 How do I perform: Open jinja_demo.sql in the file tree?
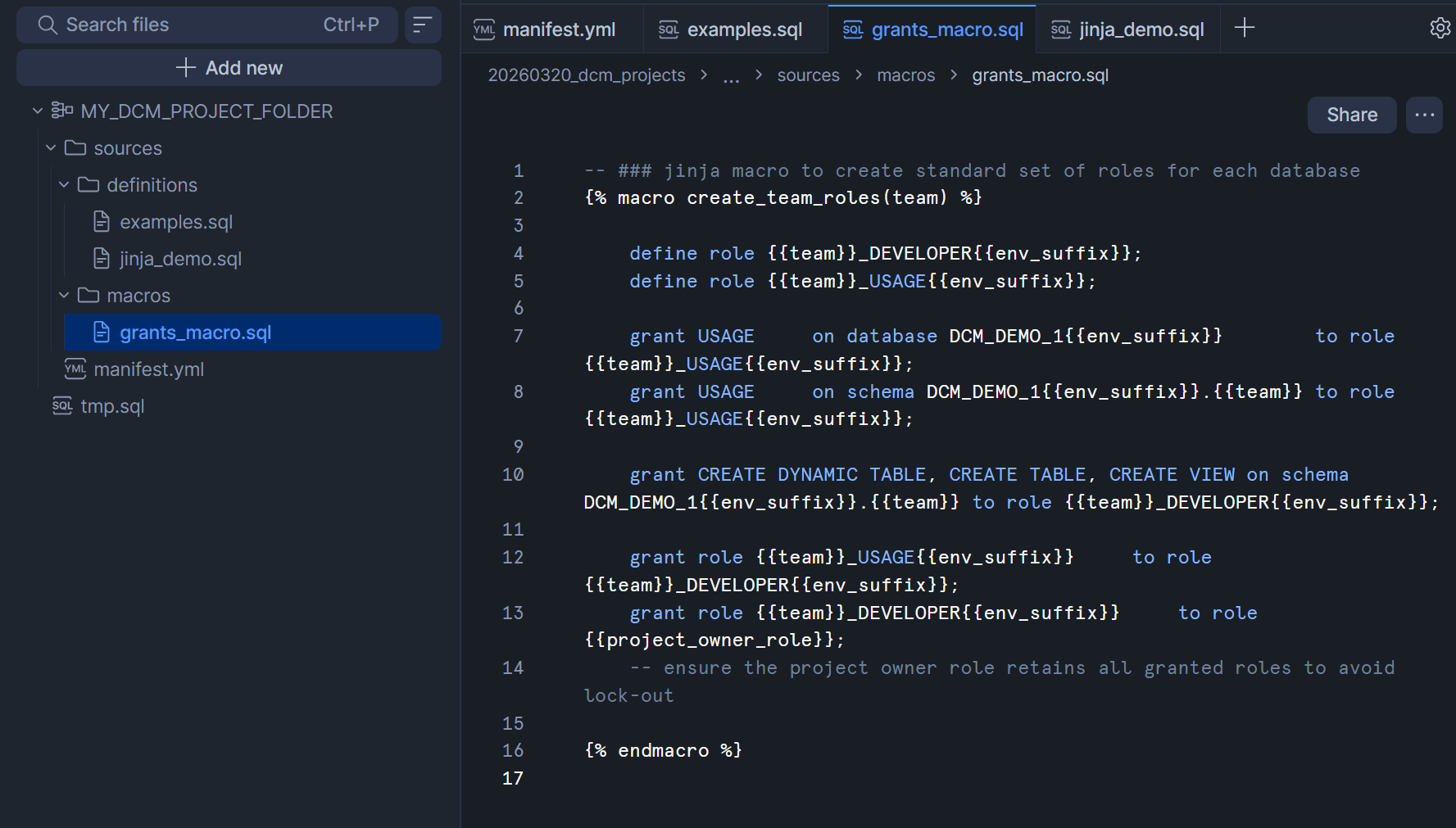pyautogui.click(x=180, y=259)
